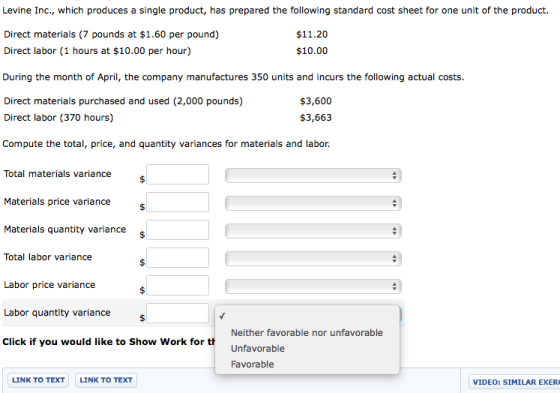The width and height of the screenshot is (560, 393).
Task: Open the Materials price variance dropdown
Action: click(x=313, y=203)
